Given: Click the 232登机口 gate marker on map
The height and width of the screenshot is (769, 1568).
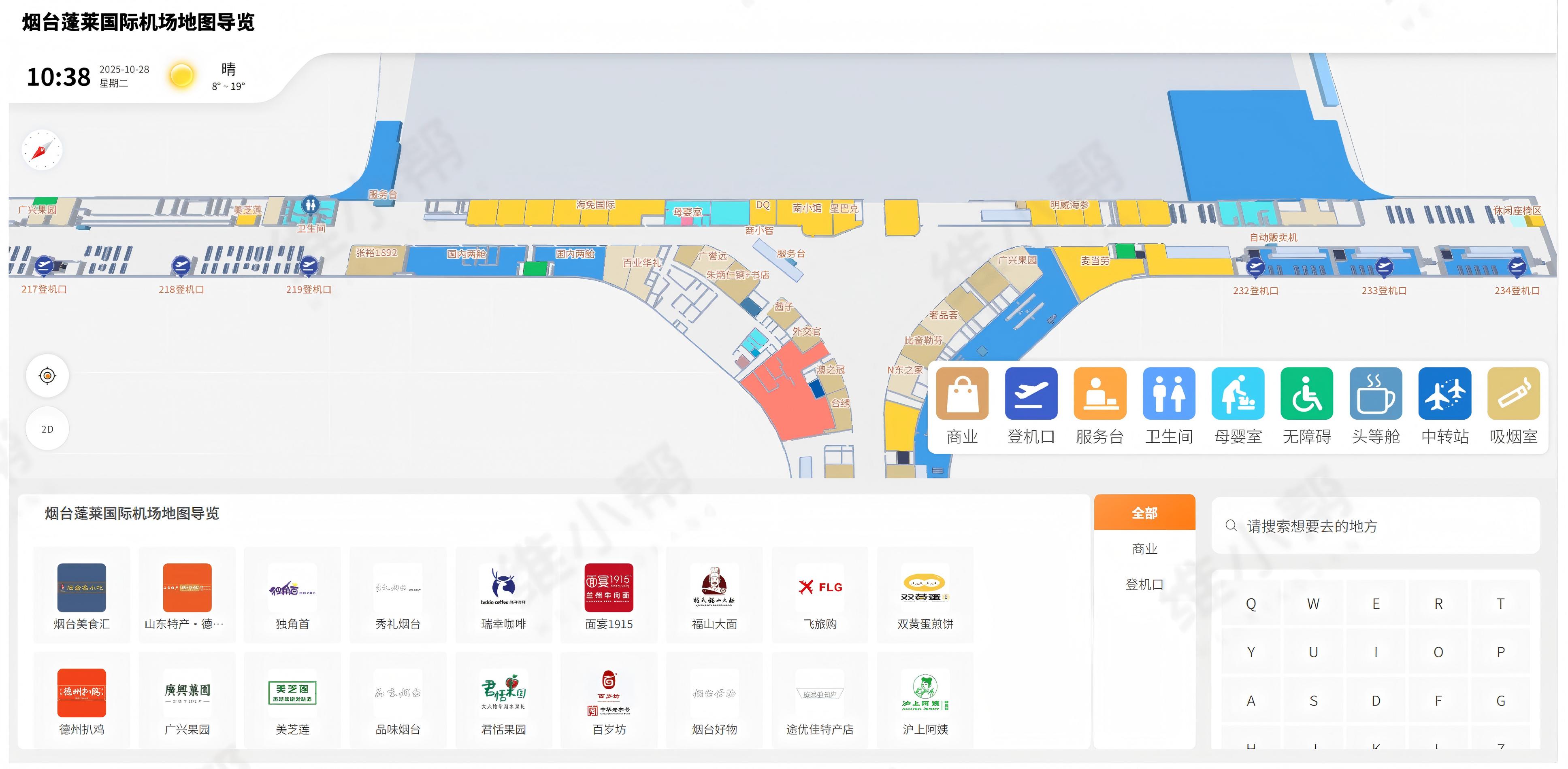Looking at the screenshot, I should coord(1255,266).
